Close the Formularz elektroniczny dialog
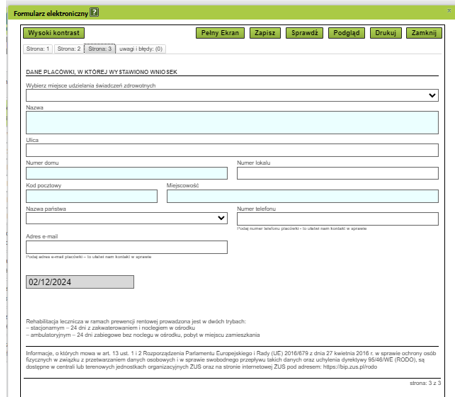Screen dimensions: 459x397 pyautogui.click(x=449, y=11)
